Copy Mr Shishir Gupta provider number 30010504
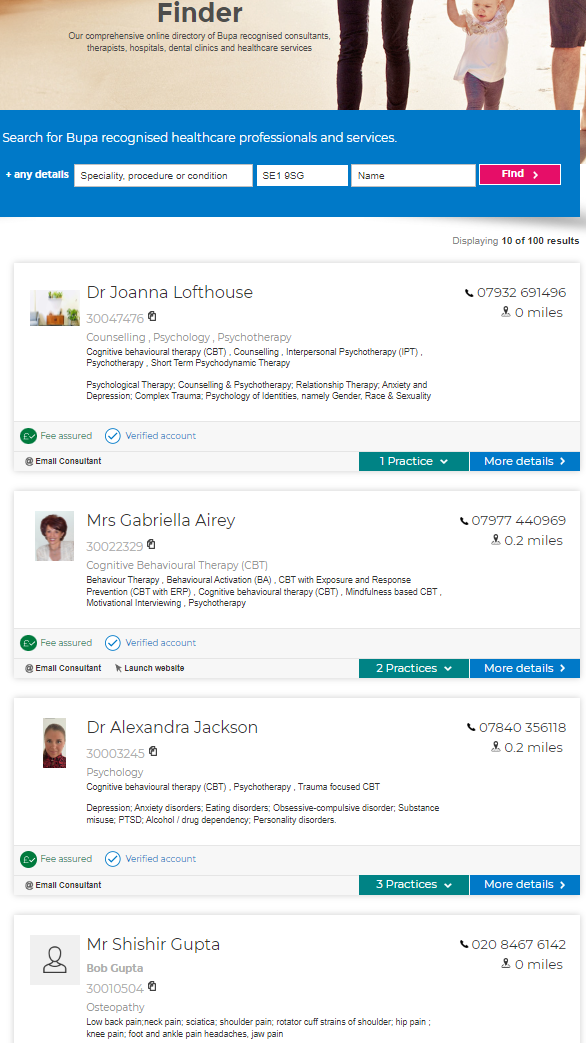The height and width of the screenshot is (1043, 586). click(152, 986)
